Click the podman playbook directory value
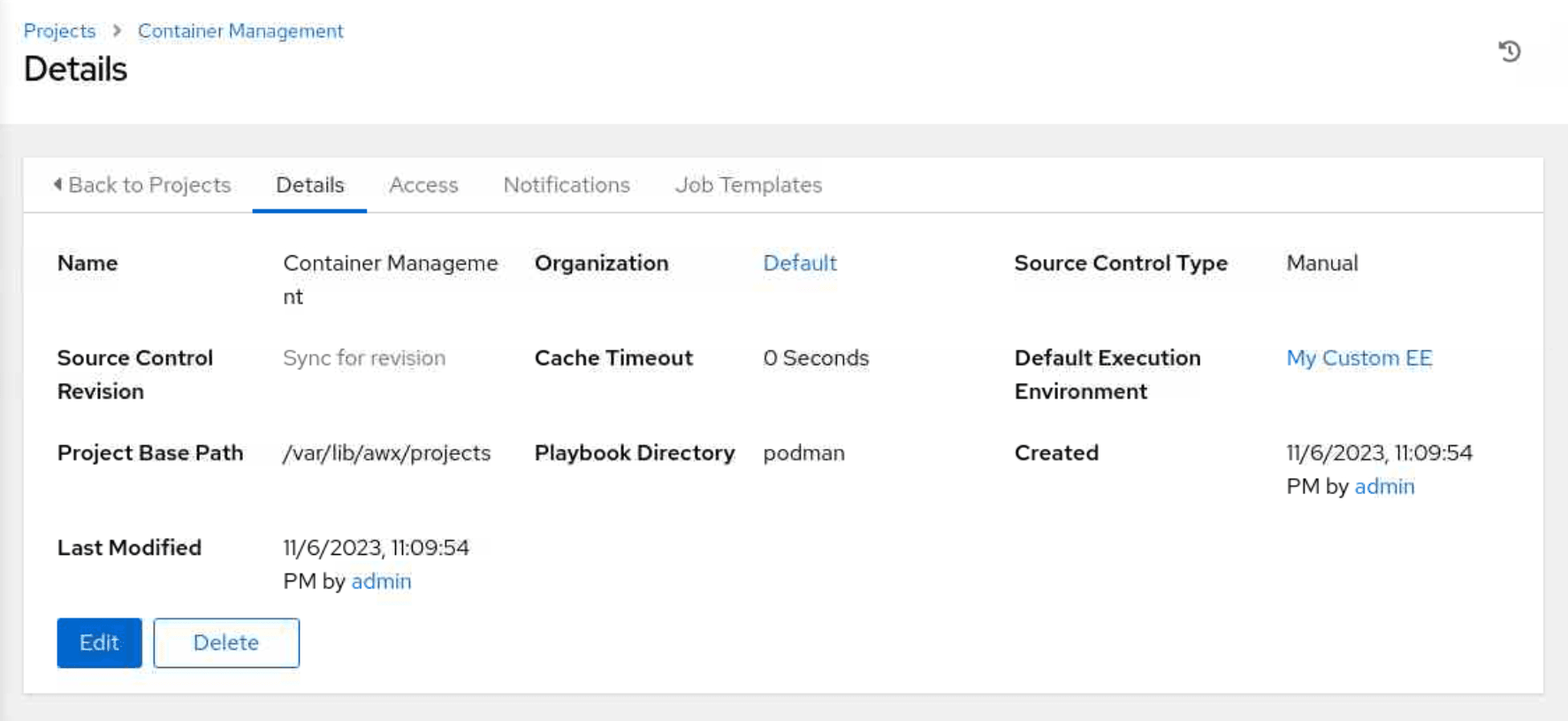The width and height of the screenshot is (1568, 721). pyautogui.click(x=803, y=453)
